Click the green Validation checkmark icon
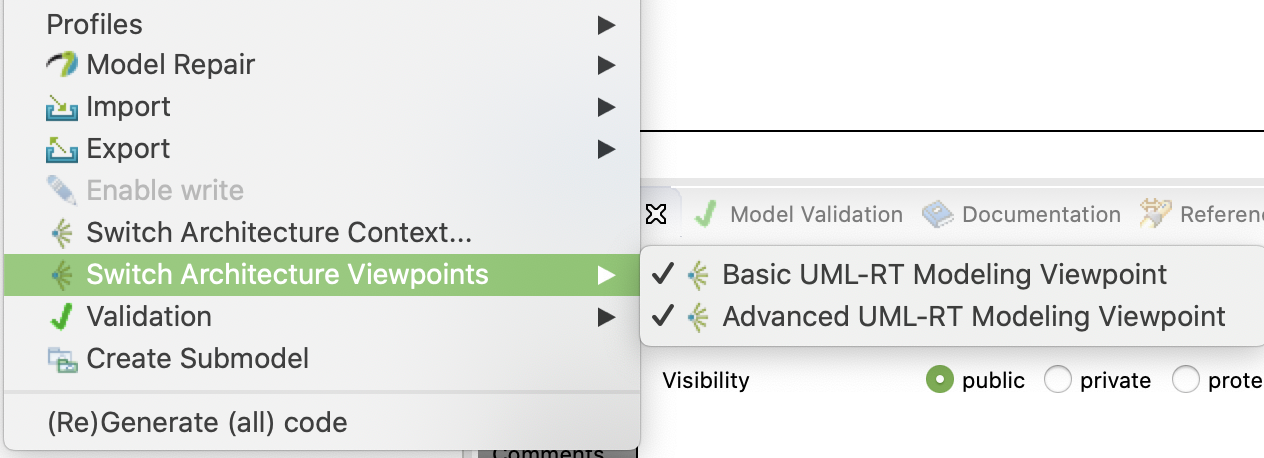The image size is (1264, 458). tap(61, 317)
